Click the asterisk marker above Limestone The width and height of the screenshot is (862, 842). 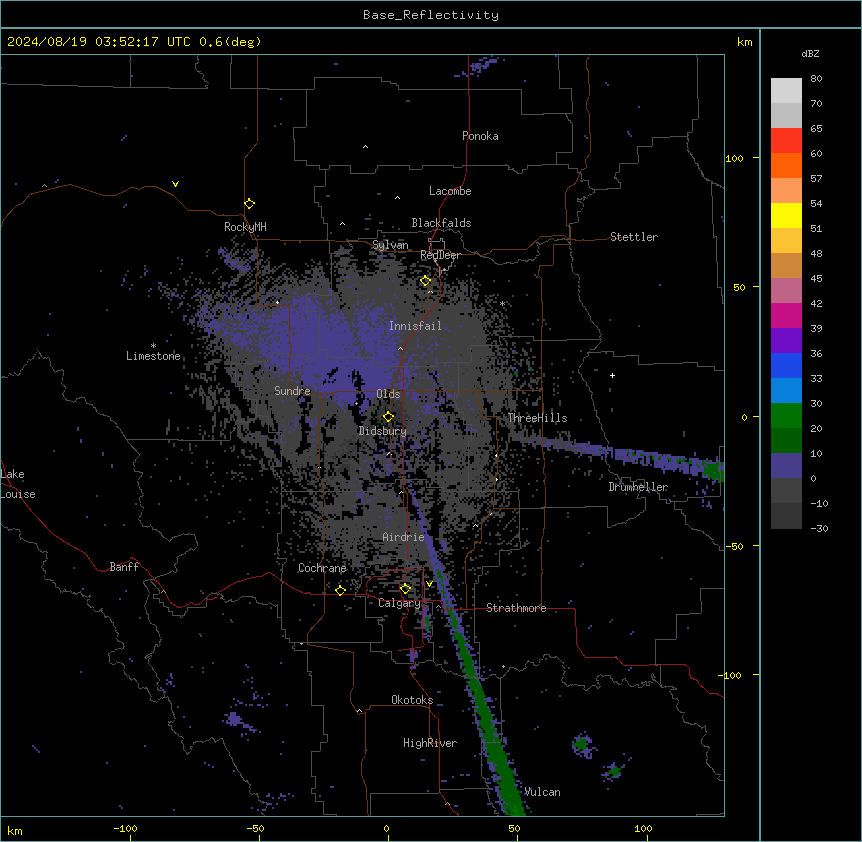153,345
